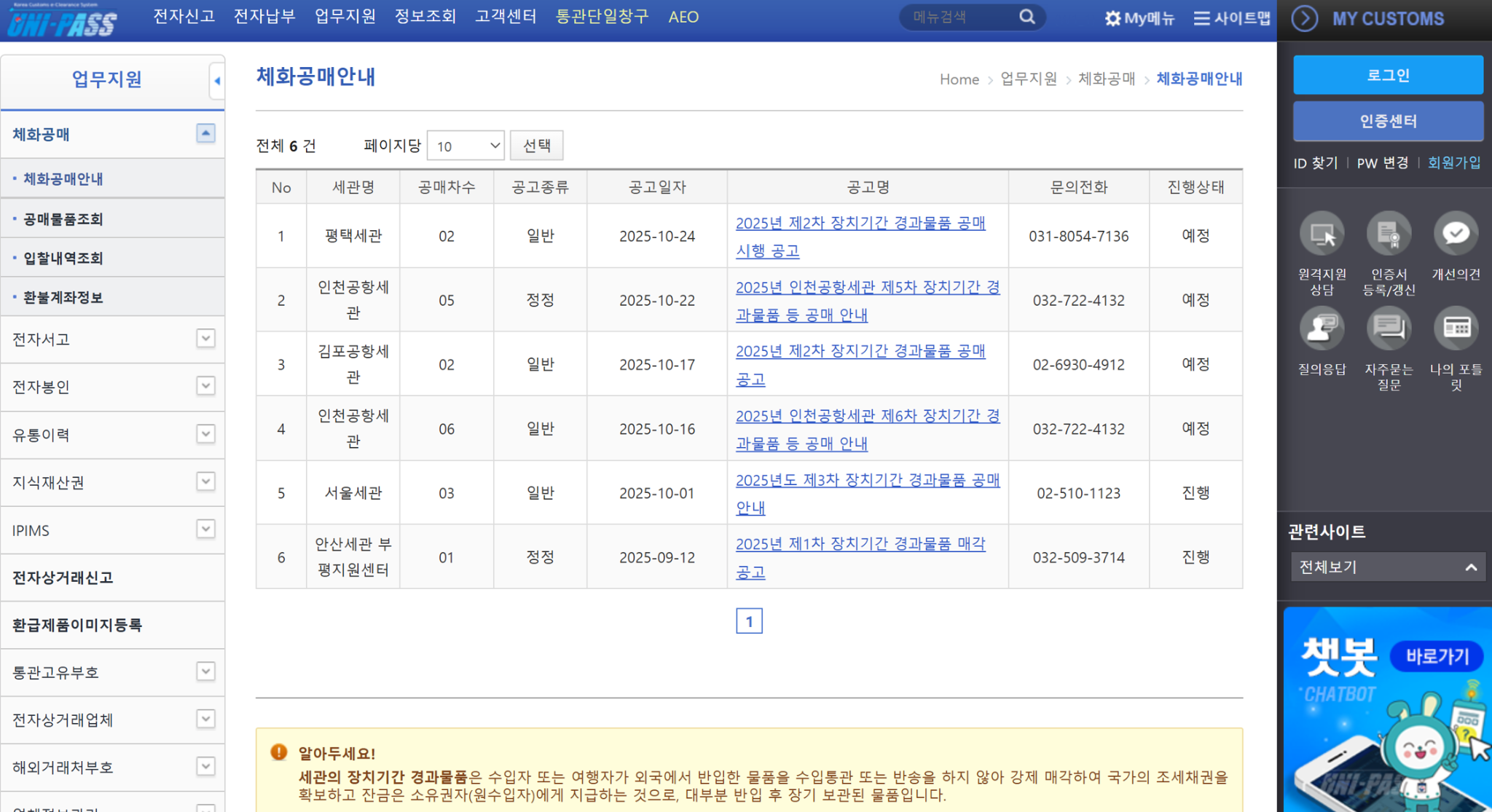Collapse the 체화공매 sidebar section
The image size is (1492, 812).
[206, 134]
